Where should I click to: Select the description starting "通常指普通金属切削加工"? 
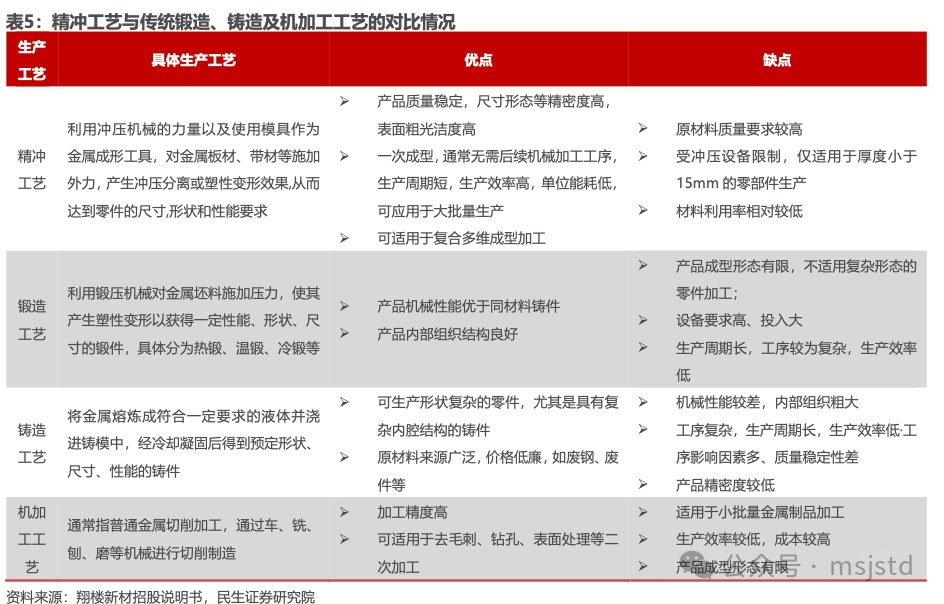pos(193,539)
